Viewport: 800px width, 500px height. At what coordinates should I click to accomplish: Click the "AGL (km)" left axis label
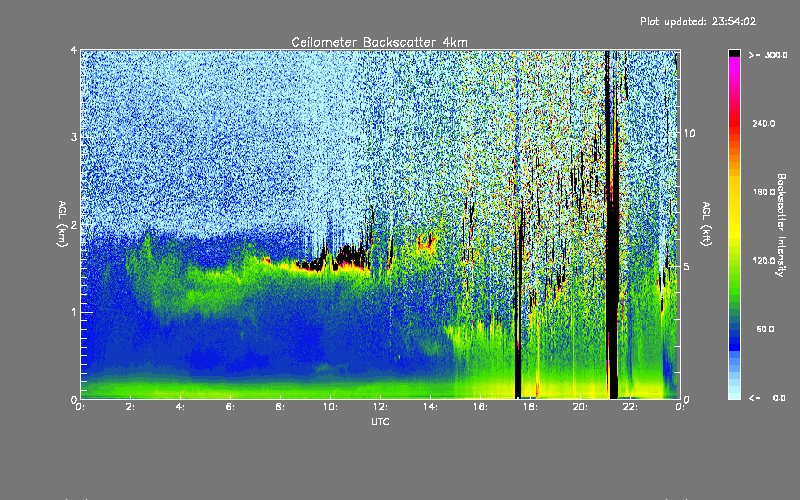pos(62,224)
